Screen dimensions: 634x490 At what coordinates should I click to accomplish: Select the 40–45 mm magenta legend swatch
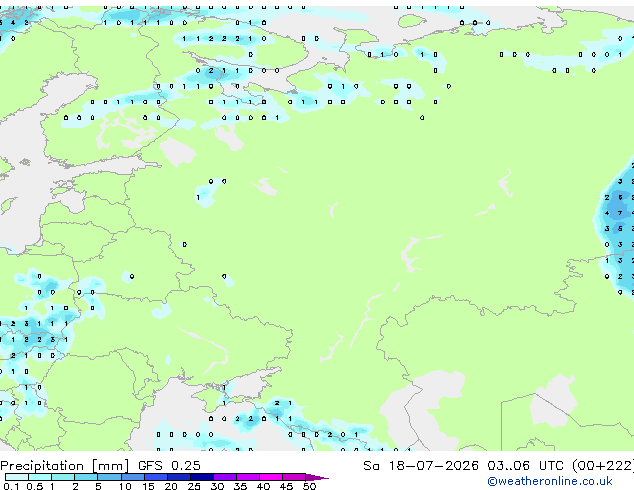click(x=271, y=477)
